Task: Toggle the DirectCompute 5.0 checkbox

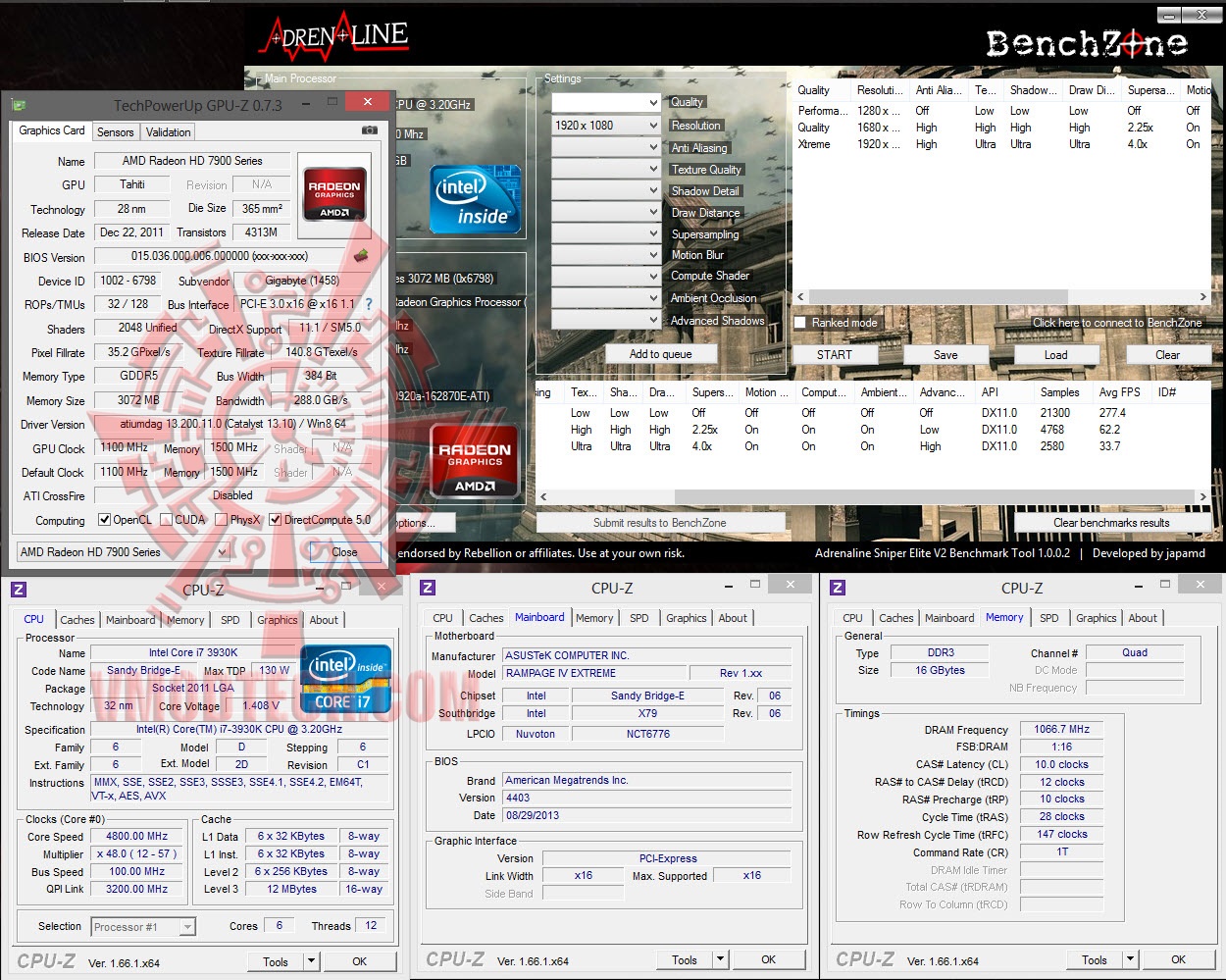Action: click(276, 520)
